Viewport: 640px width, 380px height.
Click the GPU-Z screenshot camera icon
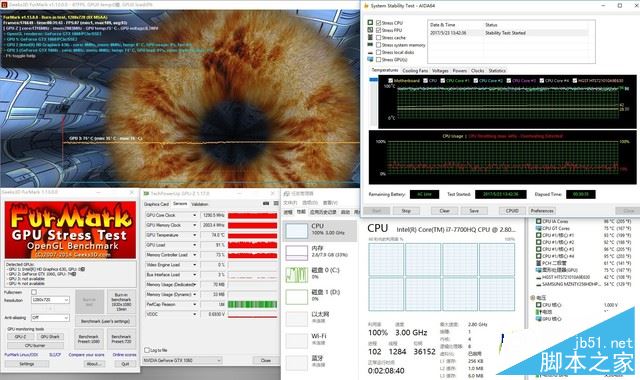click(x=266, y=204)
